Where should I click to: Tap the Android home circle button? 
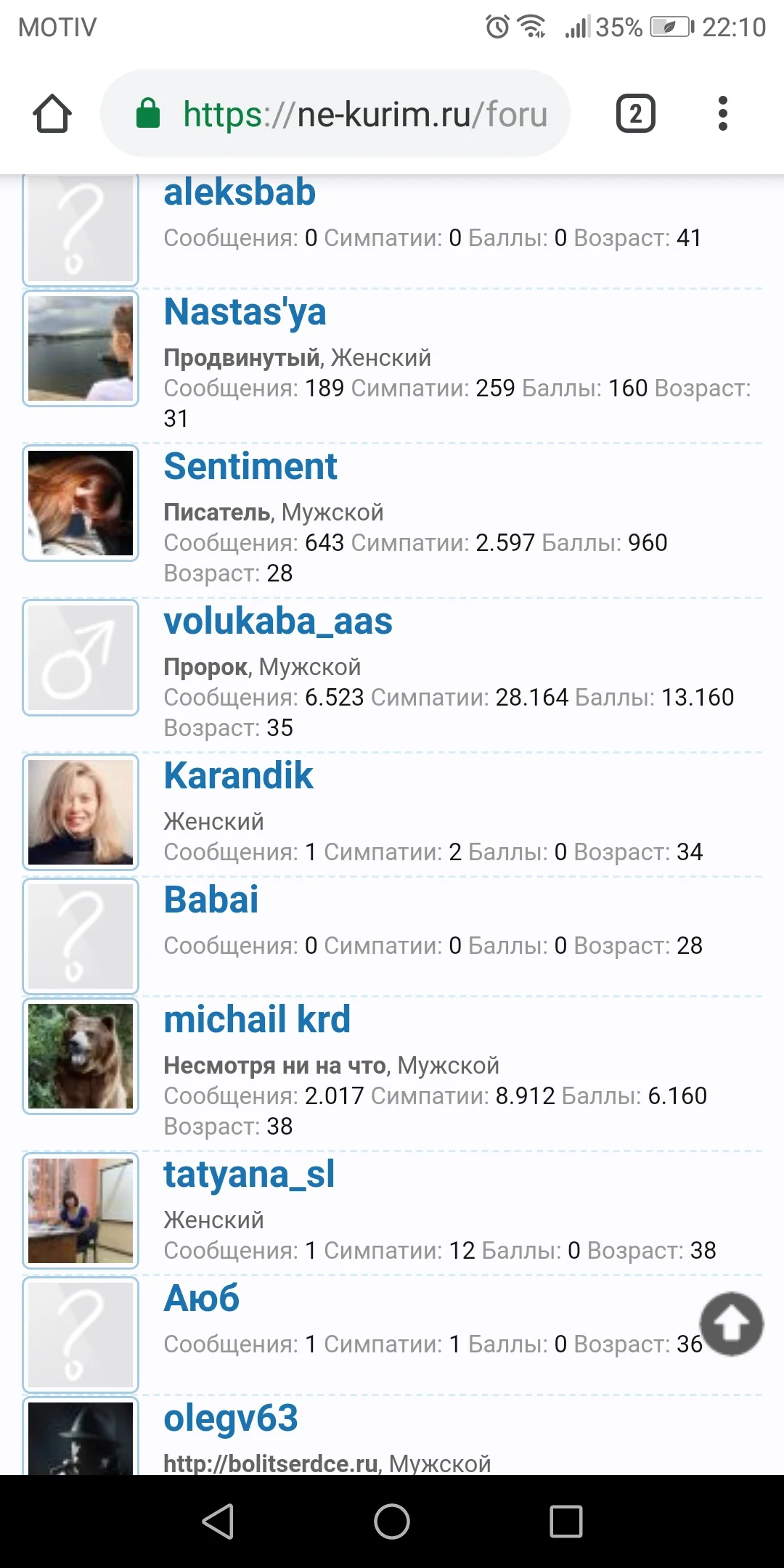pos(392,1521)
